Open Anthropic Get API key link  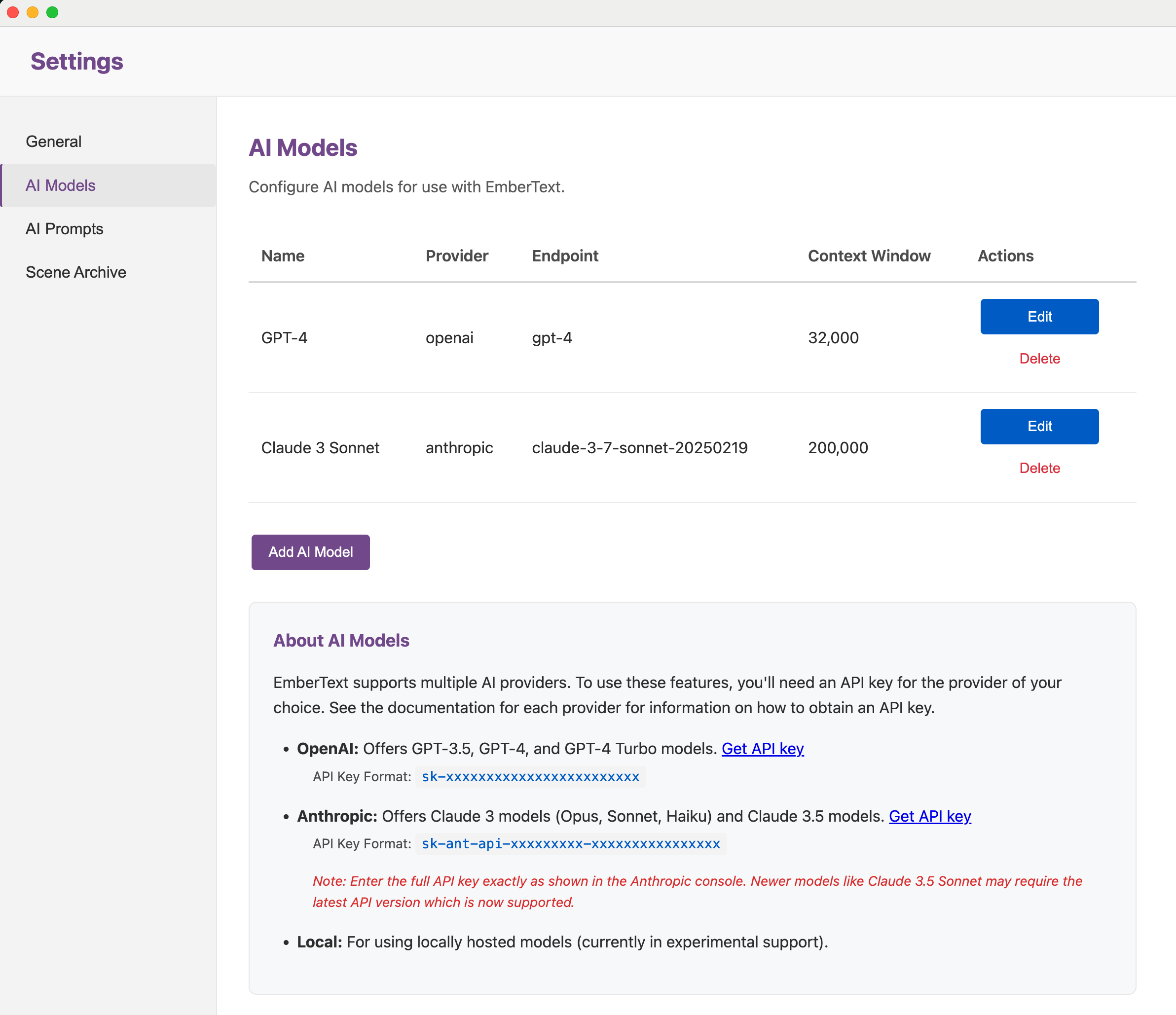click(x=930, y=816)
